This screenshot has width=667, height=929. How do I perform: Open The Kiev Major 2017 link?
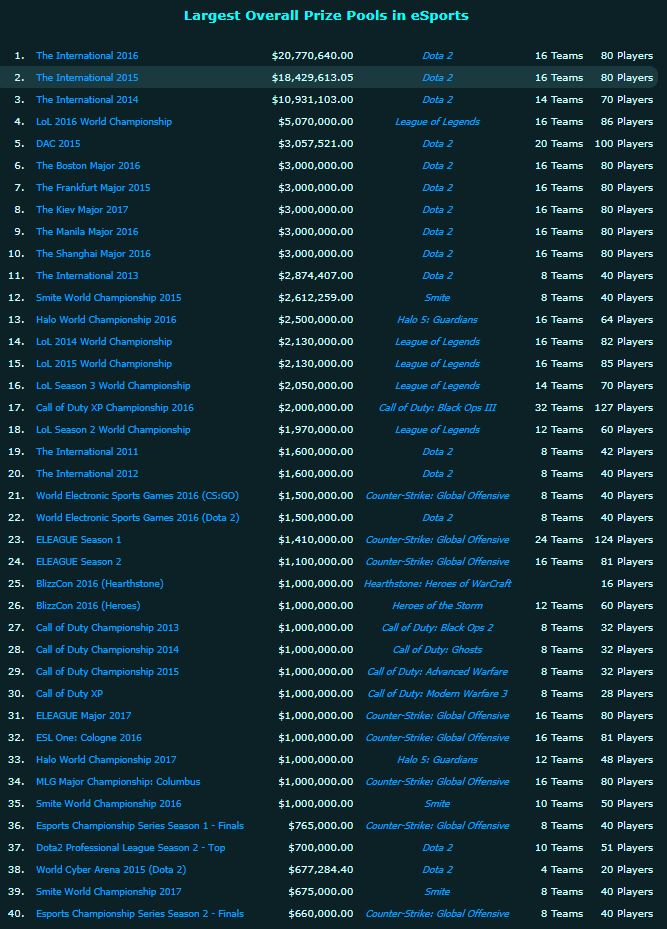pos(82,209)
